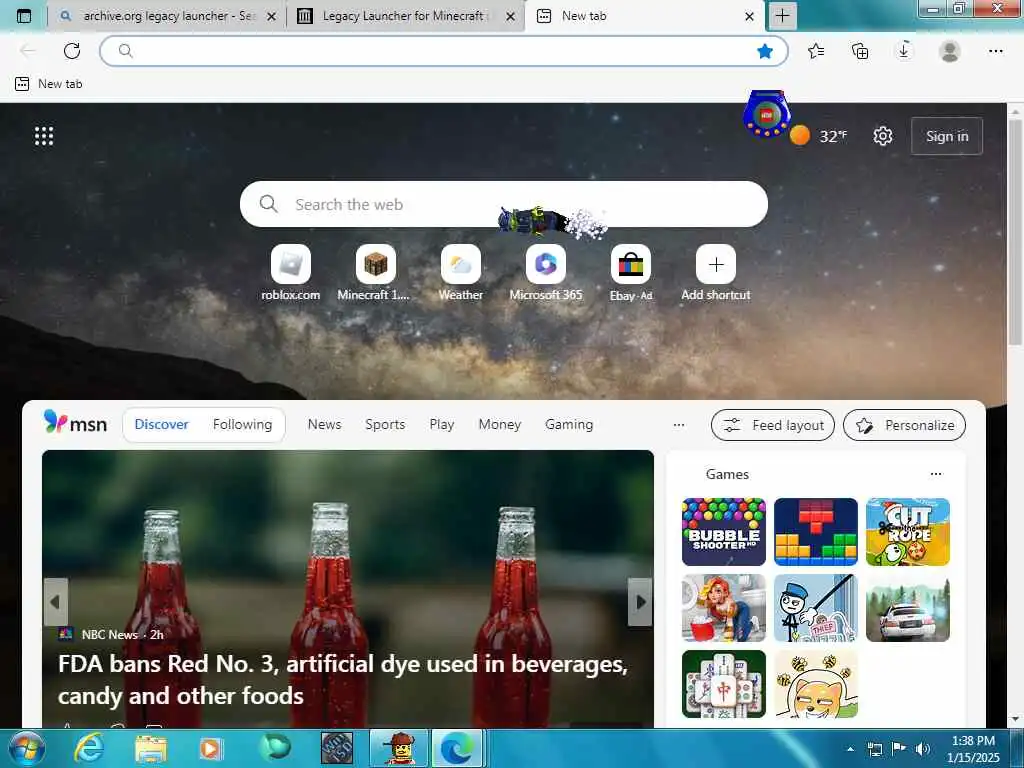The width and height of the screenshot is (1024, 768).
Task: Open a new browser tab
Action: pyautogui.click(x=782, y=16)
